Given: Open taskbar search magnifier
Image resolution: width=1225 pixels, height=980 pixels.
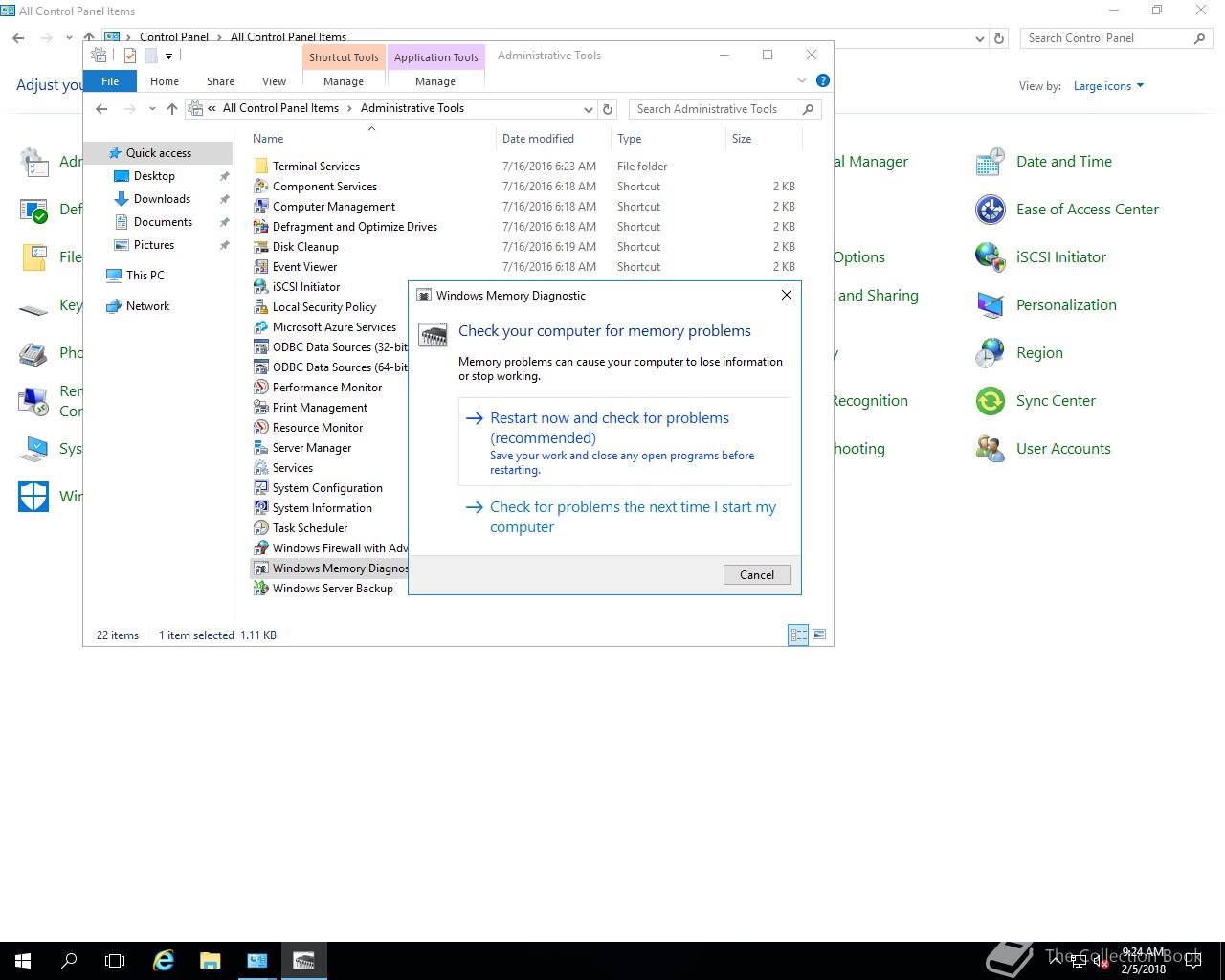Looking at the screenshot, I should click(x=69, y=961).
